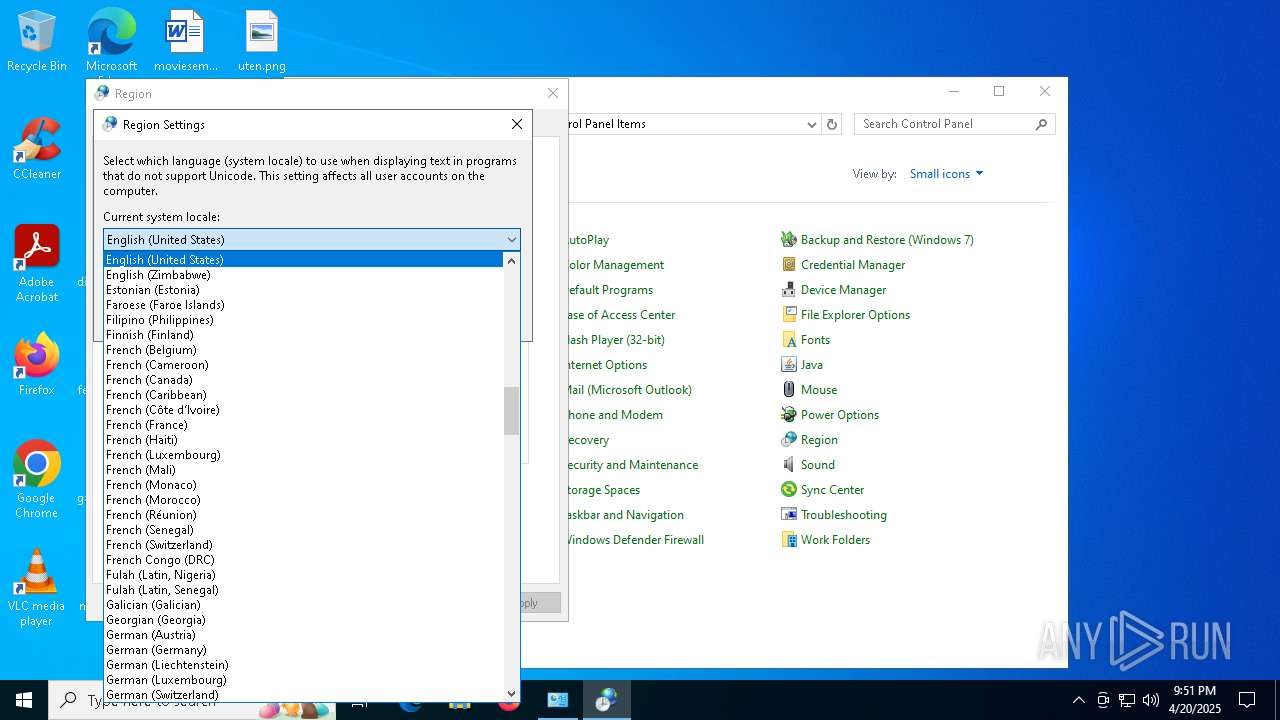Select Faroese (Faroe Islands) locale

[x=303, y=305]
